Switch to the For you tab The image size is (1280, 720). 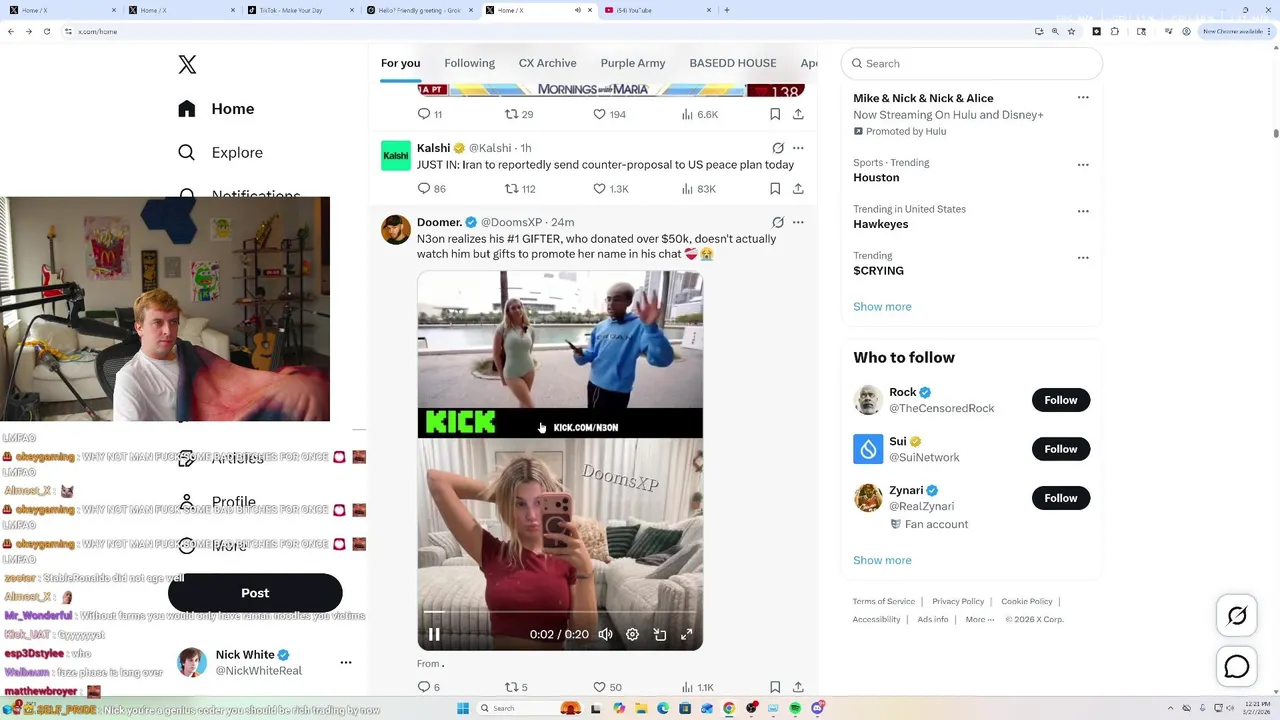click(400, 63)
